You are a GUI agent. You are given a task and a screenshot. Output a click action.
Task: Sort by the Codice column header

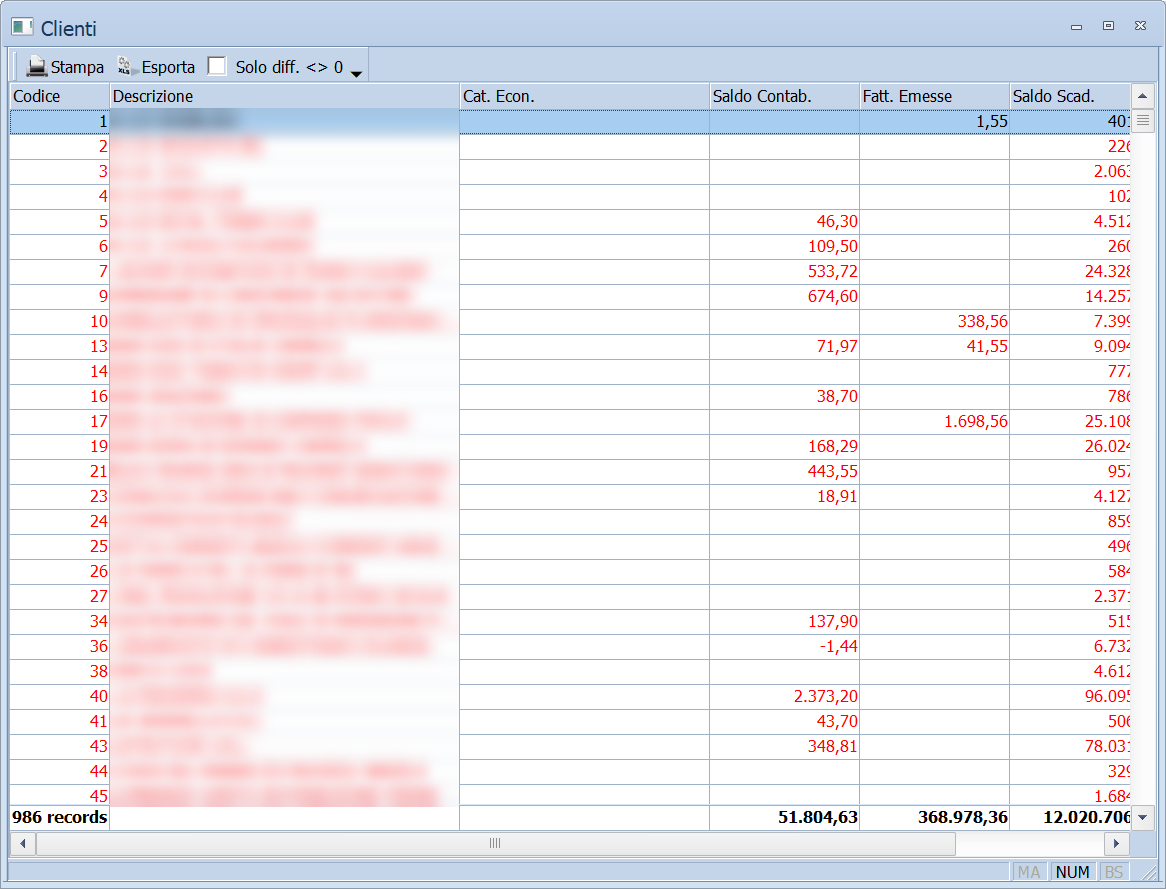click(x=59, y=96)
